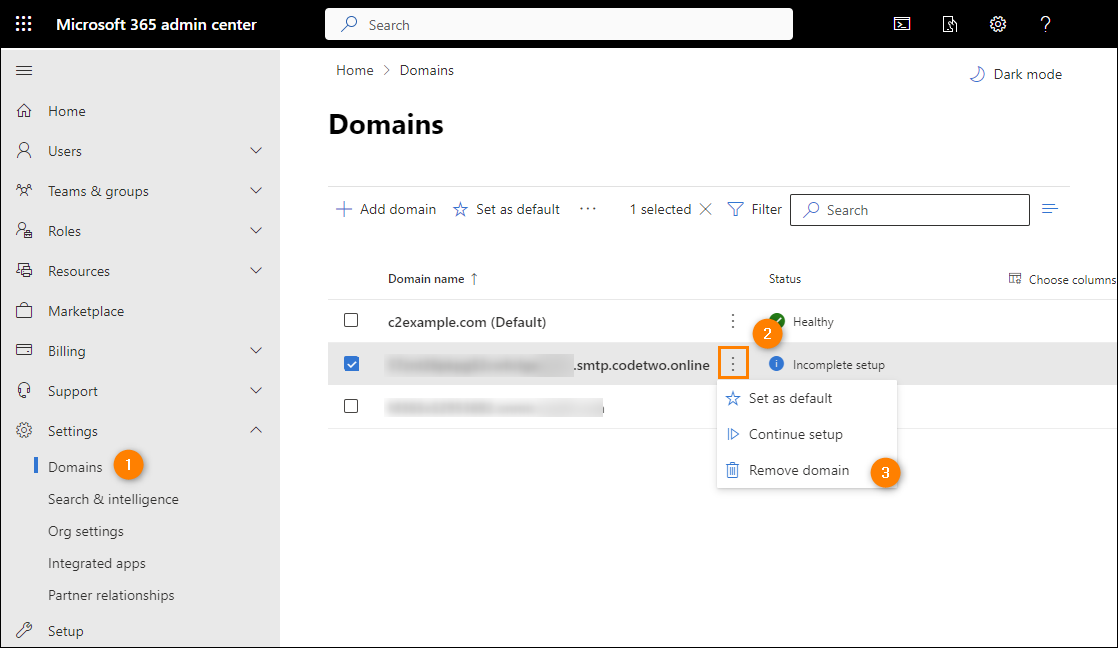Click the Roles icon in the sidebar
1118x648 pixels.
pyautogui.click(x=24, y=230)
